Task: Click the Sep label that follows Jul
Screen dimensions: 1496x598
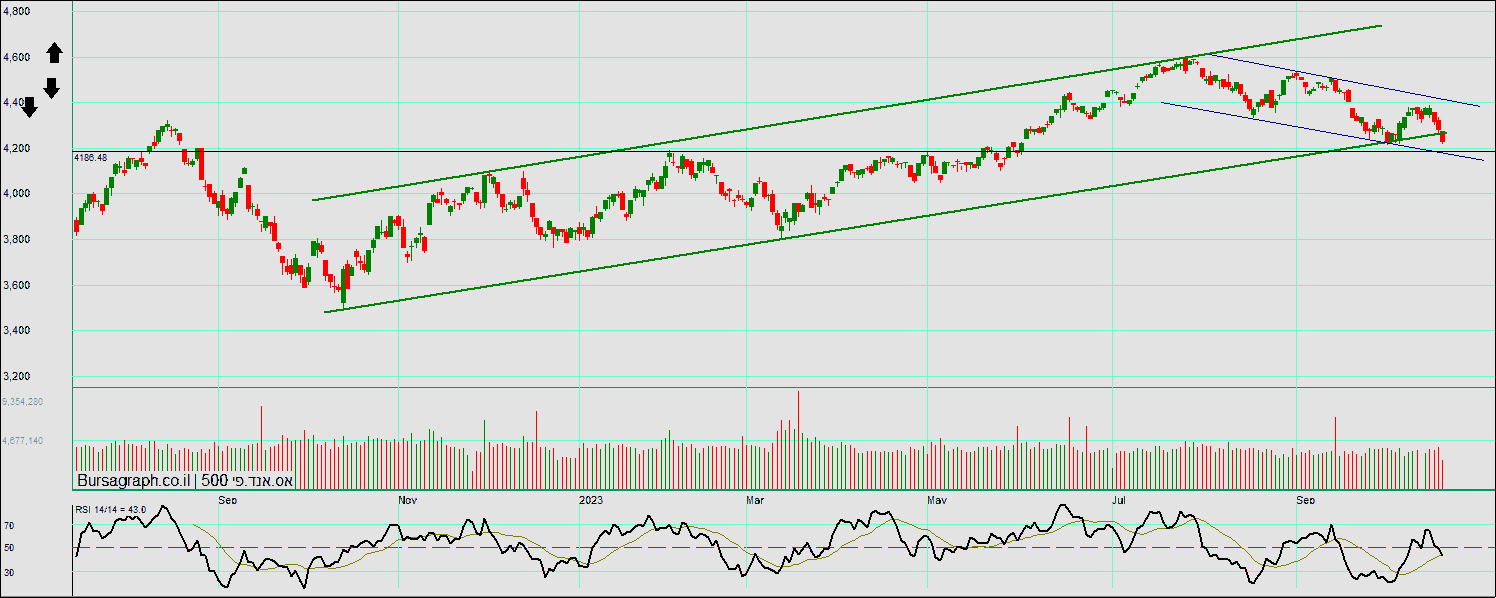Action: pos(1305,498)
